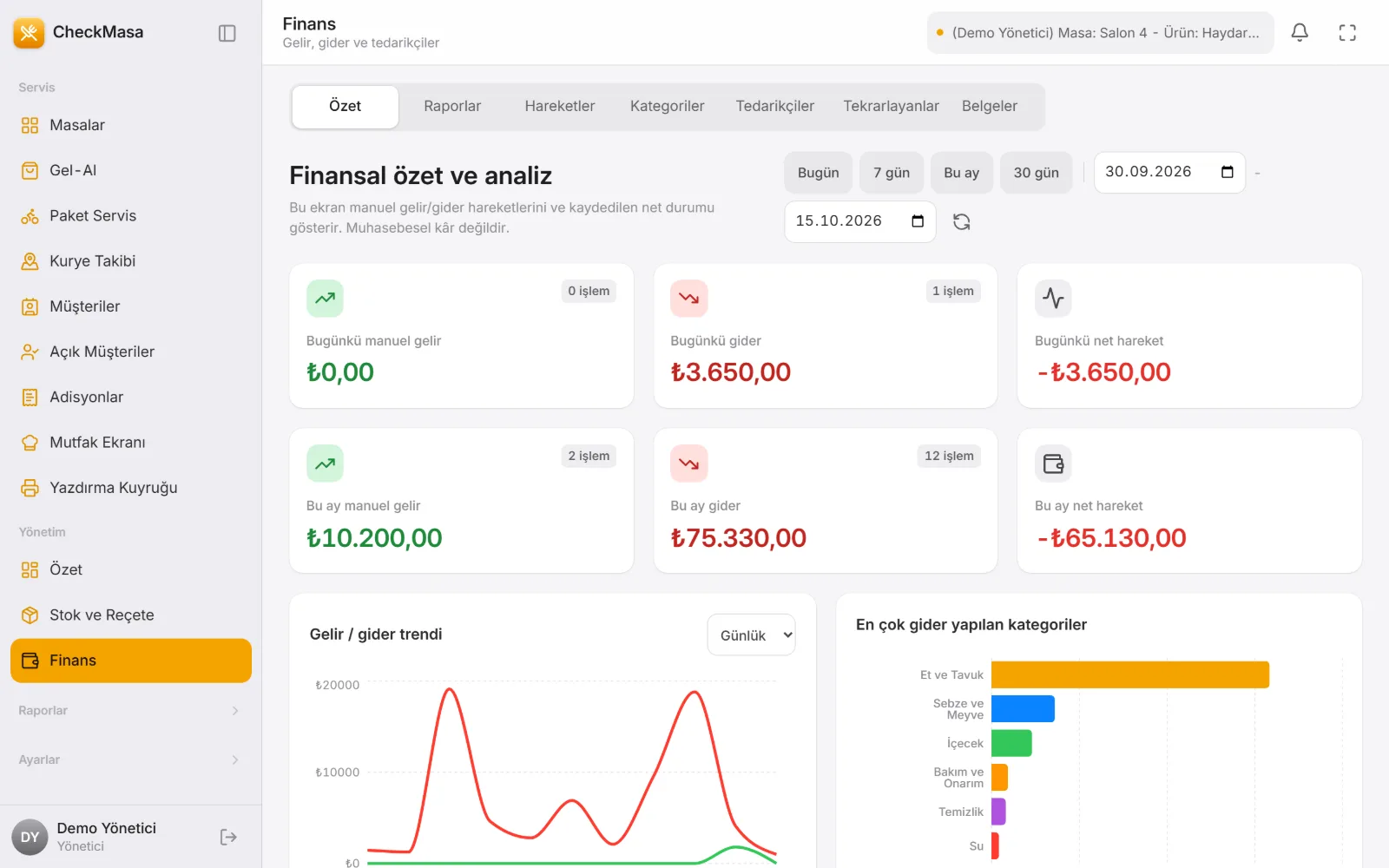Open Yazdırma Kuyruğu
Viewport: 1389px width, 868px height.
tap(131, 488)
